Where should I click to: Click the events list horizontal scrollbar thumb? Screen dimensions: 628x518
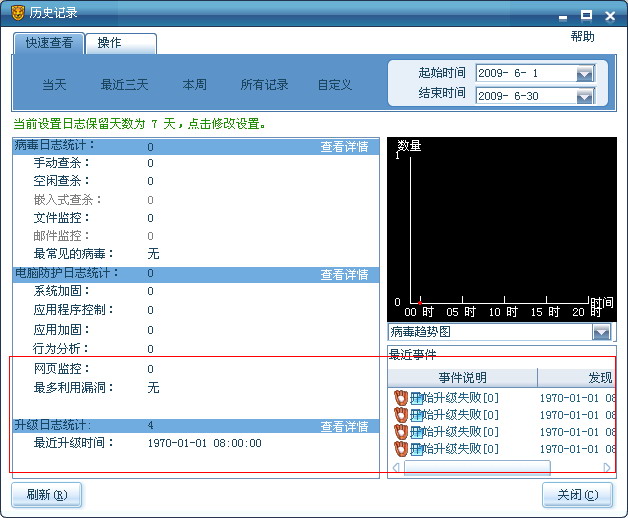coord(477,468)
